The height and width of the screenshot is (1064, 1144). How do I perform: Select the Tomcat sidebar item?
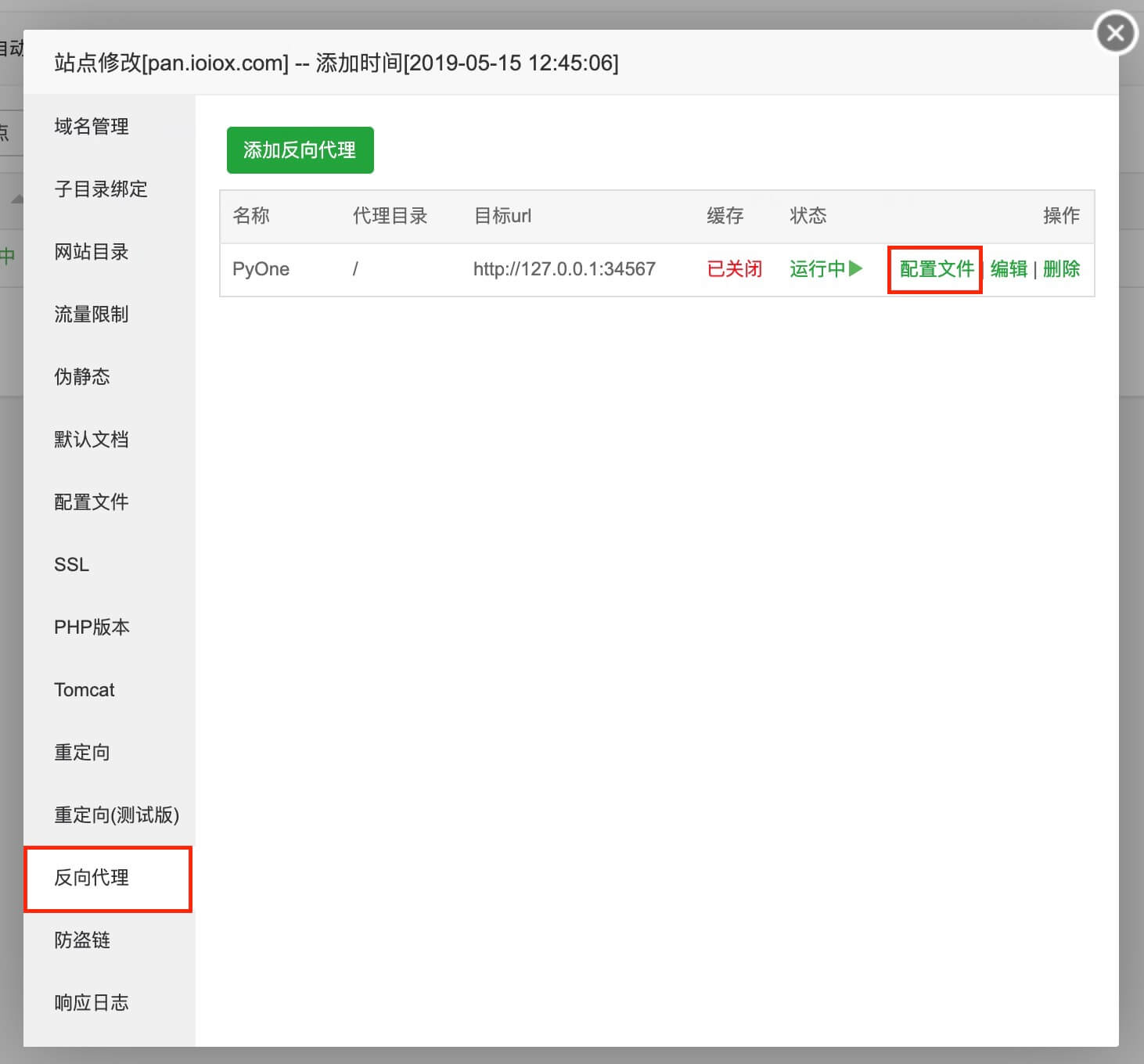coord(85,690)
